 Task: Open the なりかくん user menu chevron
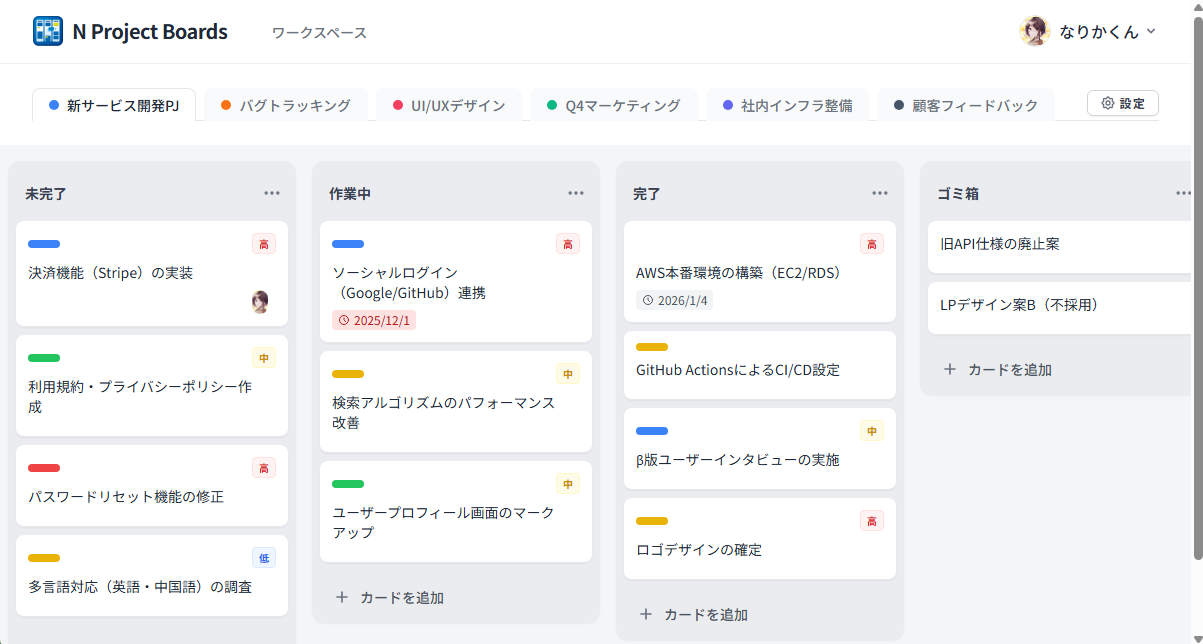(x=1151, y=31)
